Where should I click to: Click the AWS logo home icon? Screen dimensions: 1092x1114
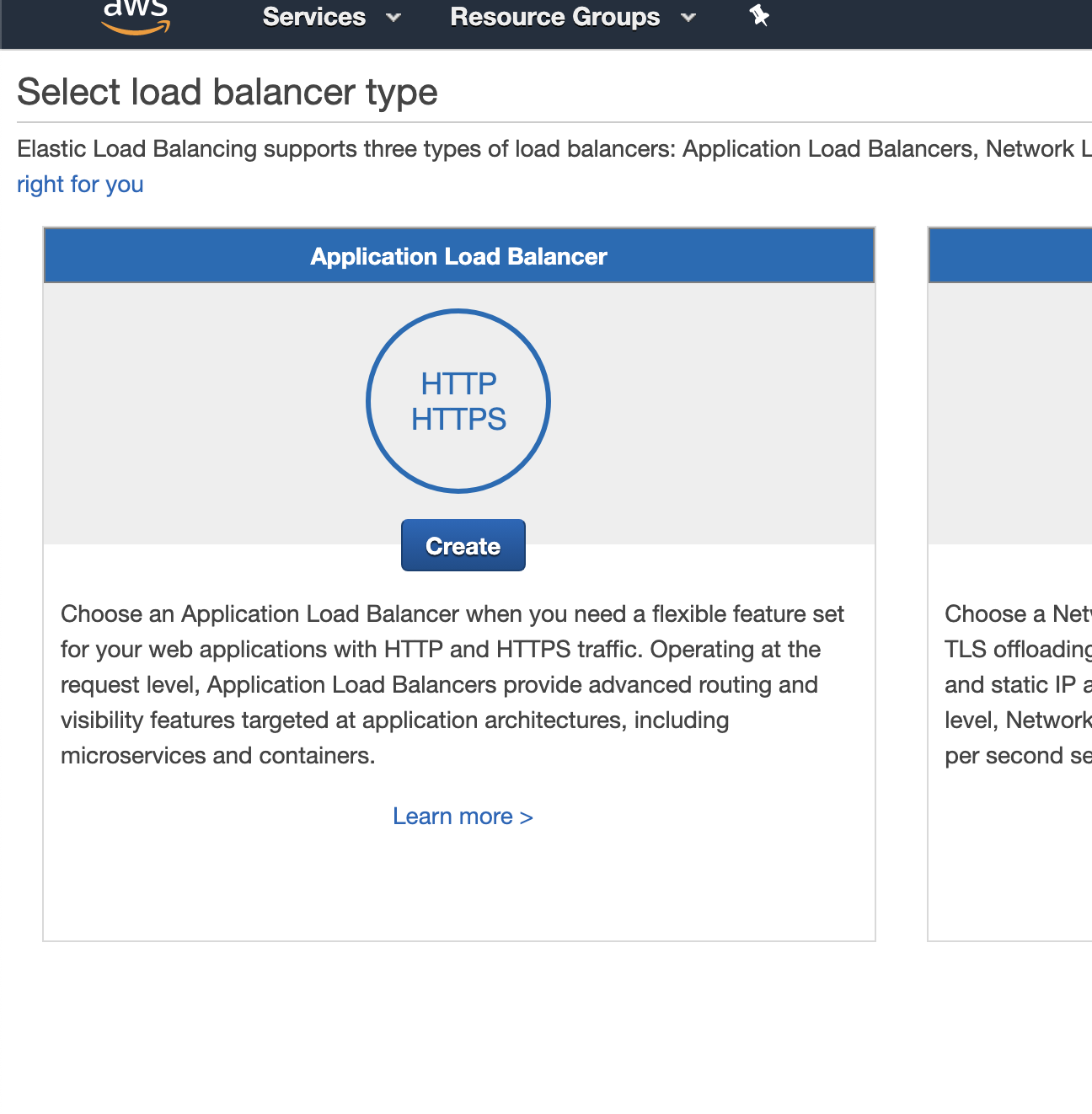tap(136, 17)
